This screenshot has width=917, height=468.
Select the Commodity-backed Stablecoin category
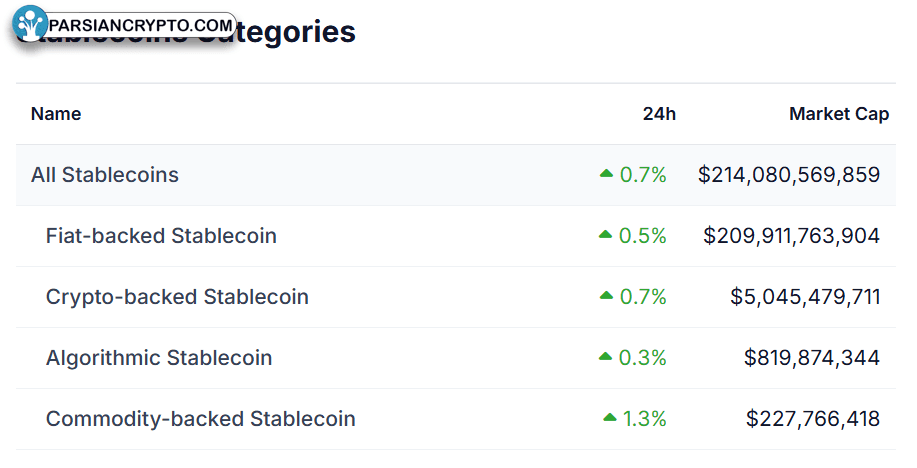pos(201,418)
